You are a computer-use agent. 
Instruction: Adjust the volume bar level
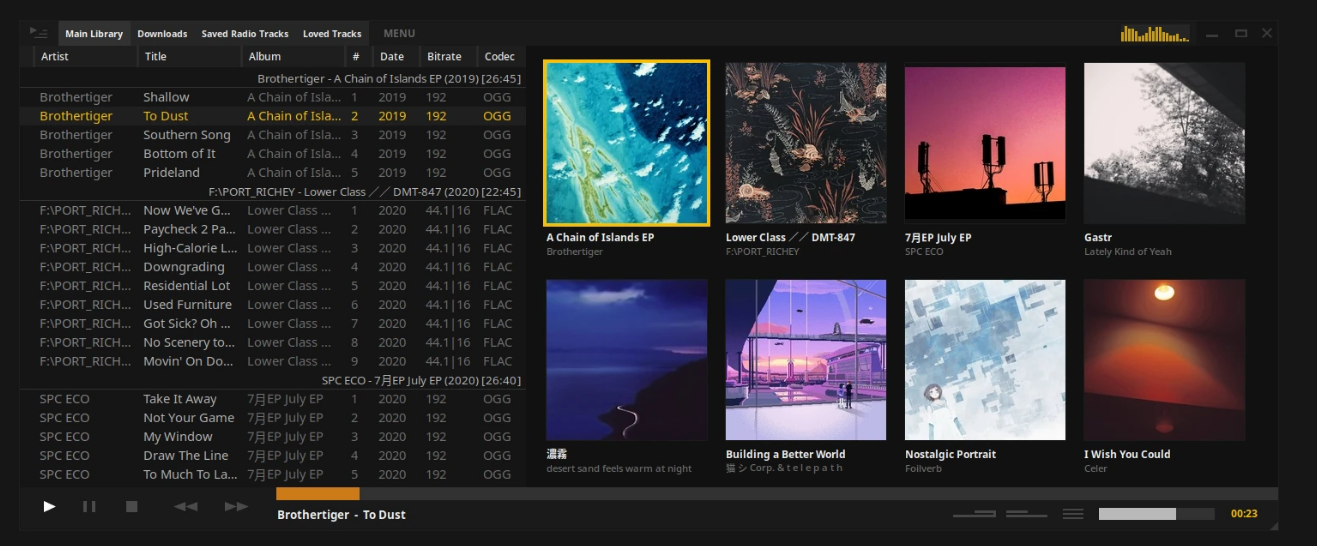[1156, 514]
